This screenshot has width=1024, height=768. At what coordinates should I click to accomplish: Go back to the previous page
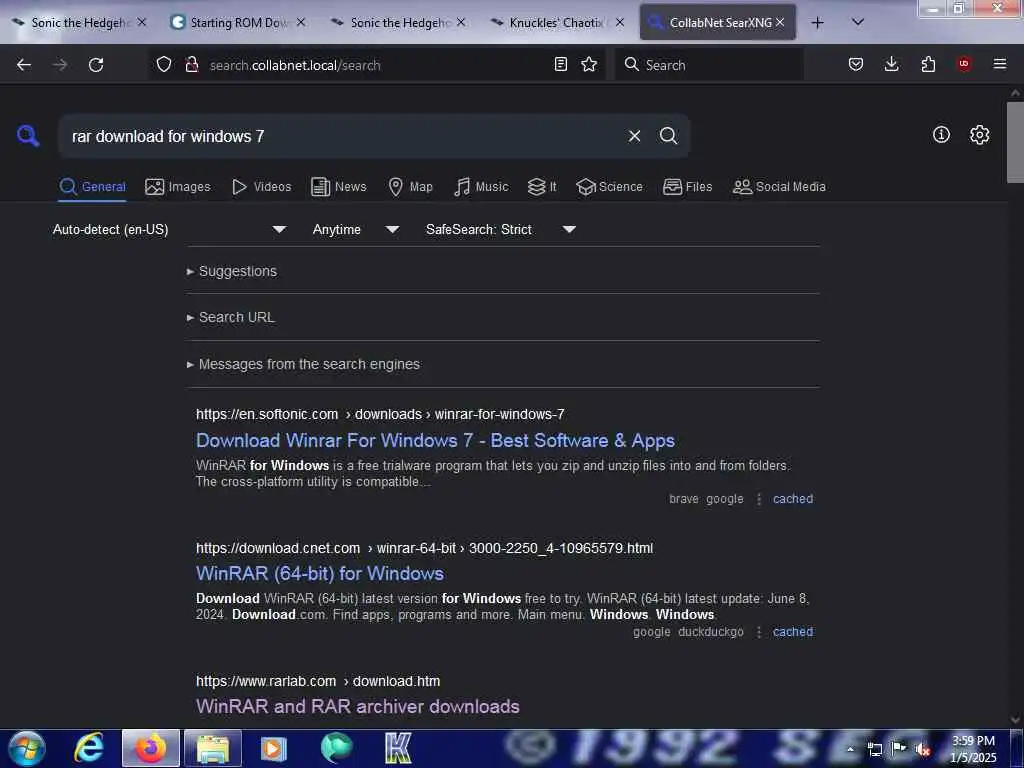point(24,65)
